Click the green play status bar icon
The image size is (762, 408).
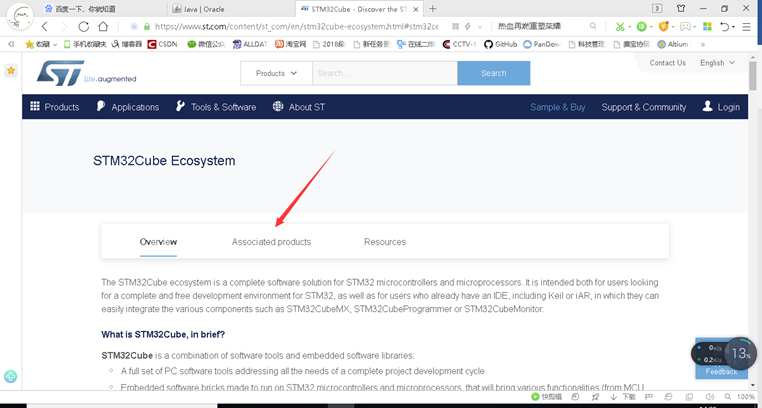(535, 397)
